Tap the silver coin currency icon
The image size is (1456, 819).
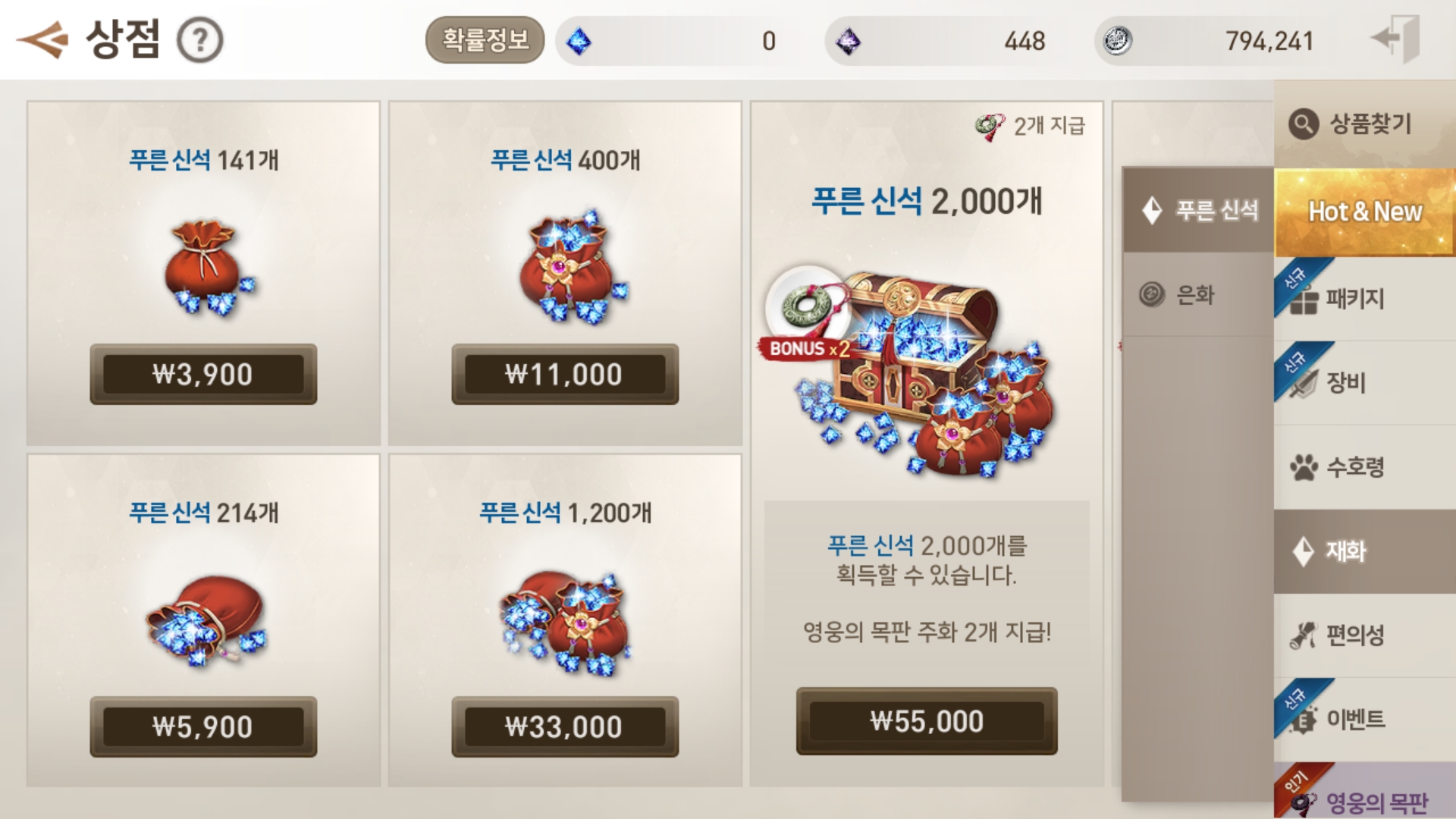pyautogui.click(x=1117, y=41)
